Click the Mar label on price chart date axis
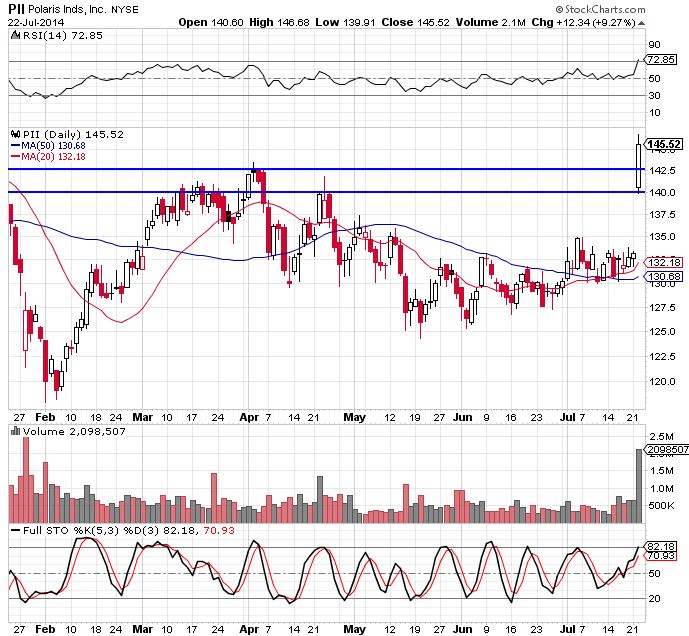The height and width of the screenshot is (636, 689). pos(142,417)
